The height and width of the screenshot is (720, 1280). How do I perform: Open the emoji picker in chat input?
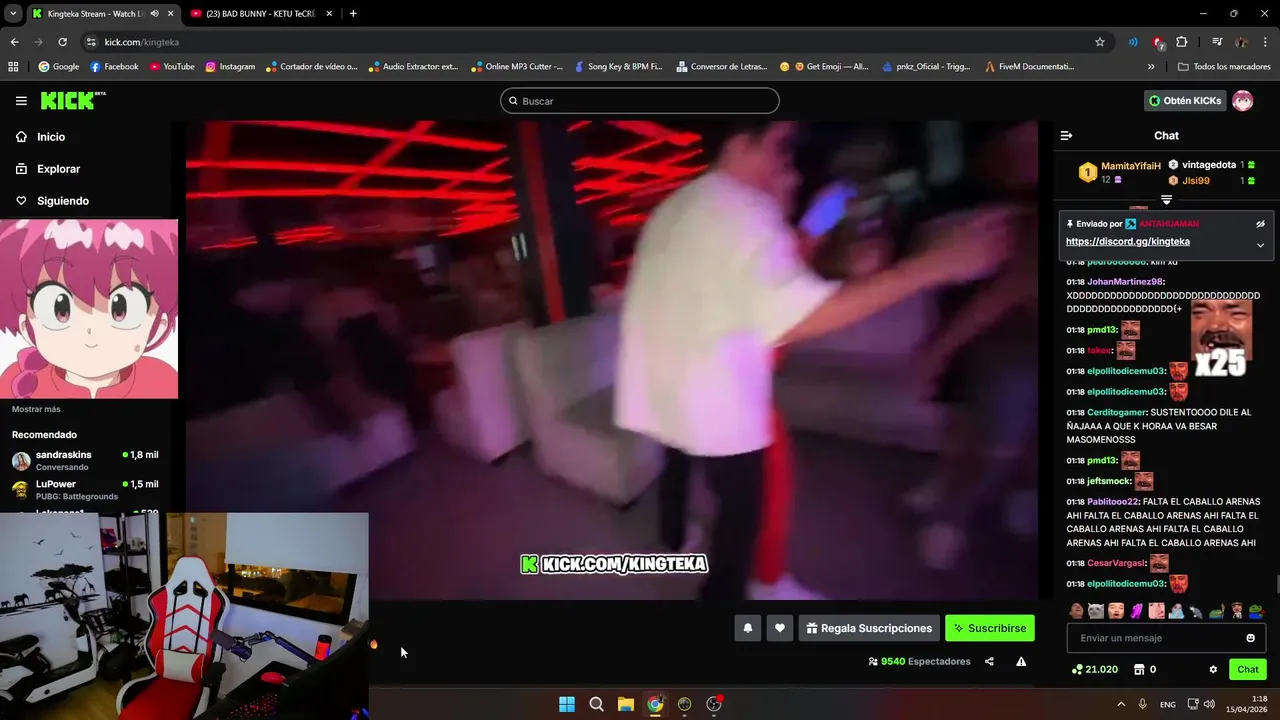click(1250, 638)
